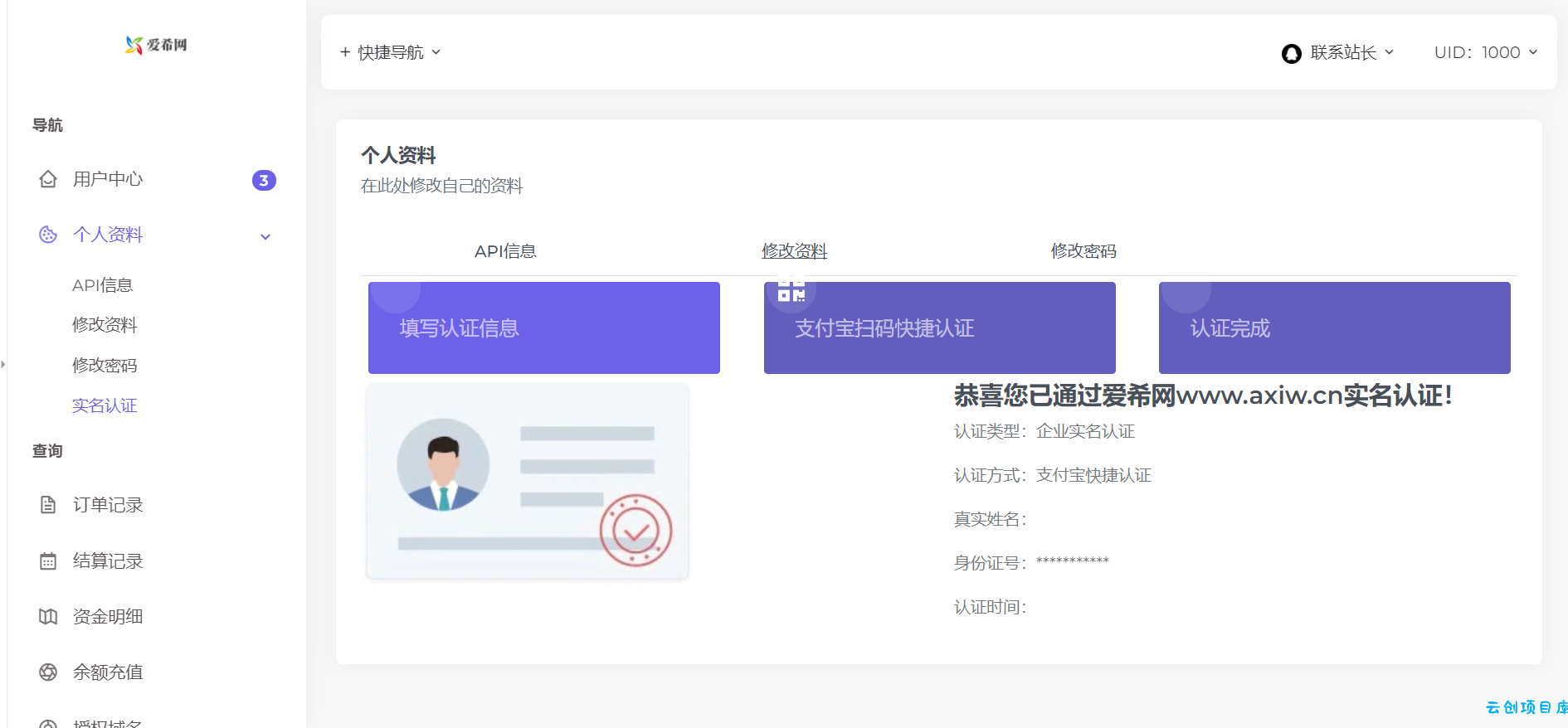This screenshot has height=728, width=1568.
Task: Click the QR code icon on 支付宝扫码快捷认证
Action: coord(791,291)
